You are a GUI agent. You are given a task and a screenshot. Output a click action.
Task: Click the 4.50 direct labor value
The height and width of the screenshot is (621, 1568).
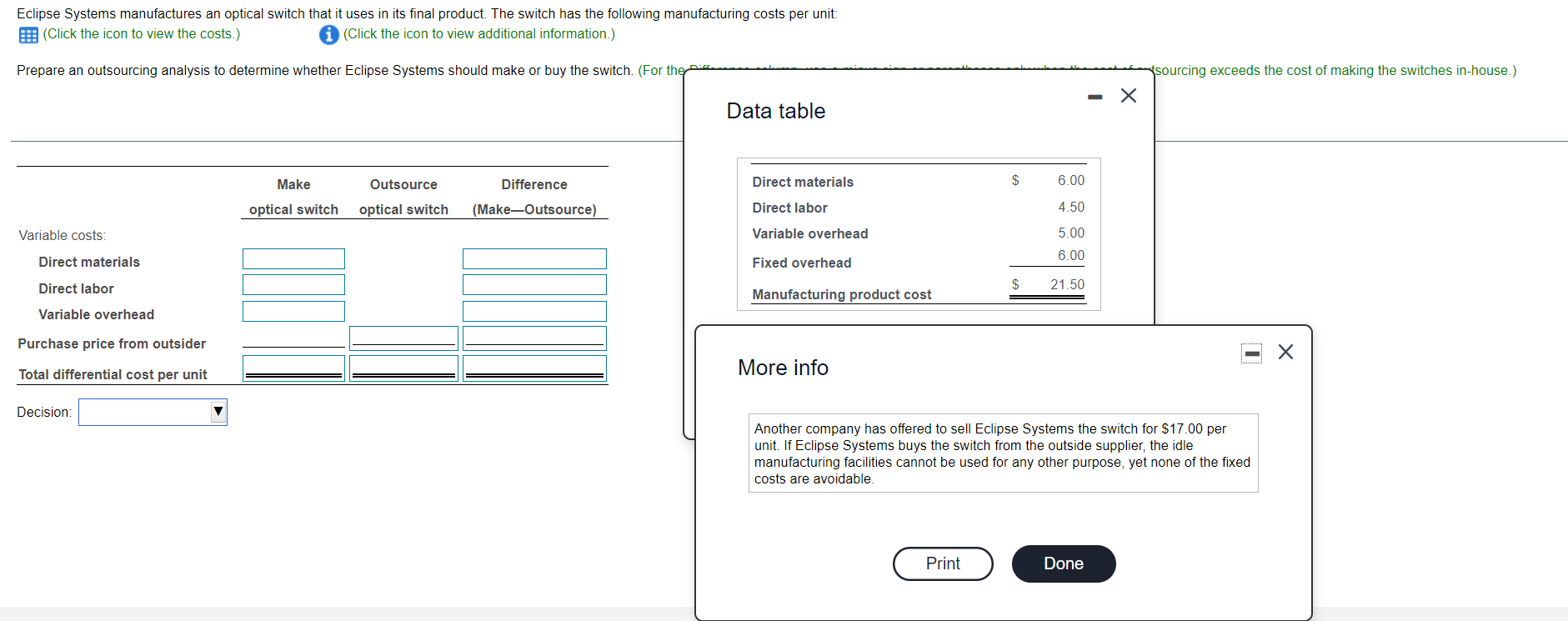click(x=1071, y=207)
